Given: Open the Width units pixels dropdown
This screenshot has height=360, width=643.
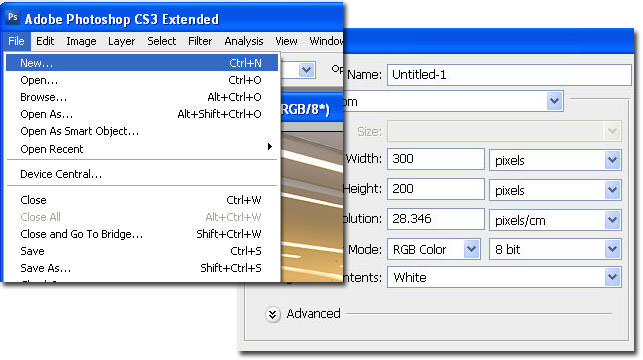Looking at the screenshot, I should click(x=555, y=160).
